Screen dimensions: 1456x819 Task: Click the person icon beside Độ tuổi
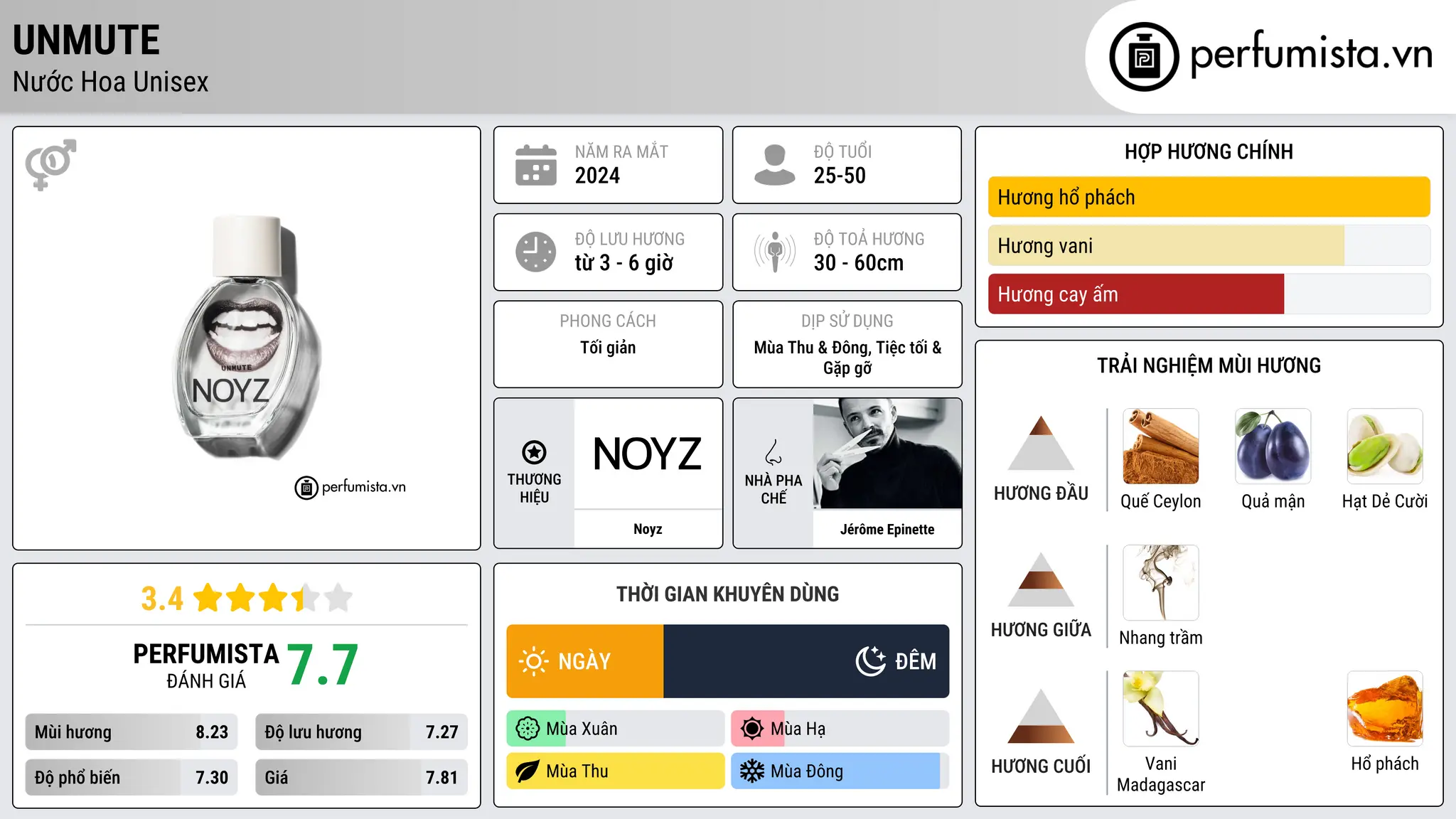click(x=774, y=165)
